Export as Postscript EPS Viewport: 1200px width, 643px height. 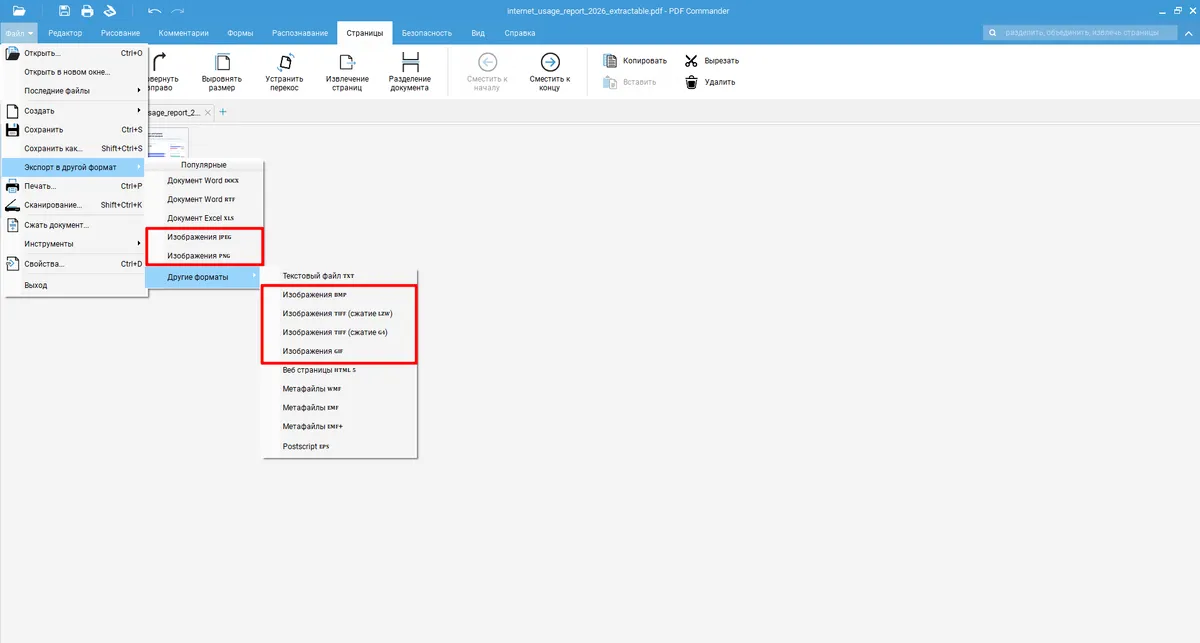340,446
